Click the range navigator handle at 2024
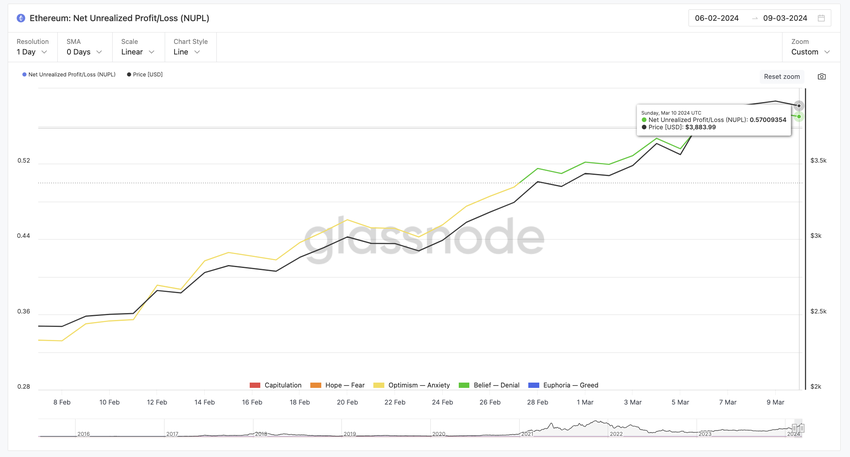This screenshot has height=457, width=850. pos(798,428)
